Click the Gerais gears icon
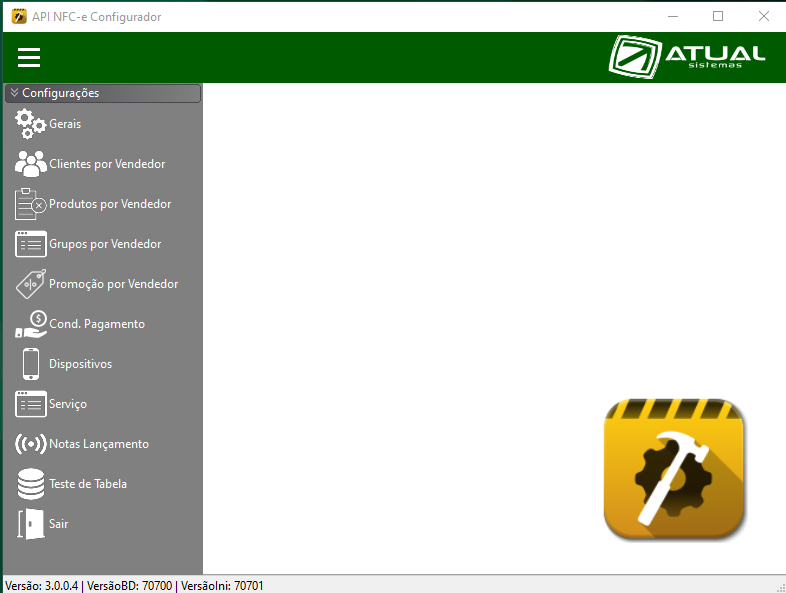 (x=30, y=124)
